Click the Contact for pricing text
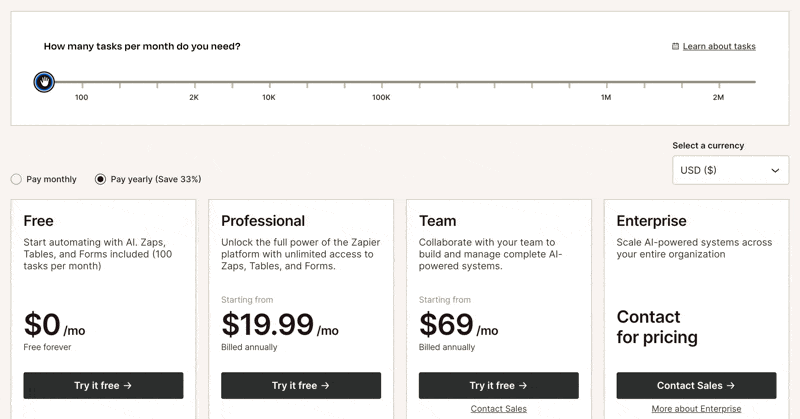Viewport: 800px width, 419px height. point(657,327)
